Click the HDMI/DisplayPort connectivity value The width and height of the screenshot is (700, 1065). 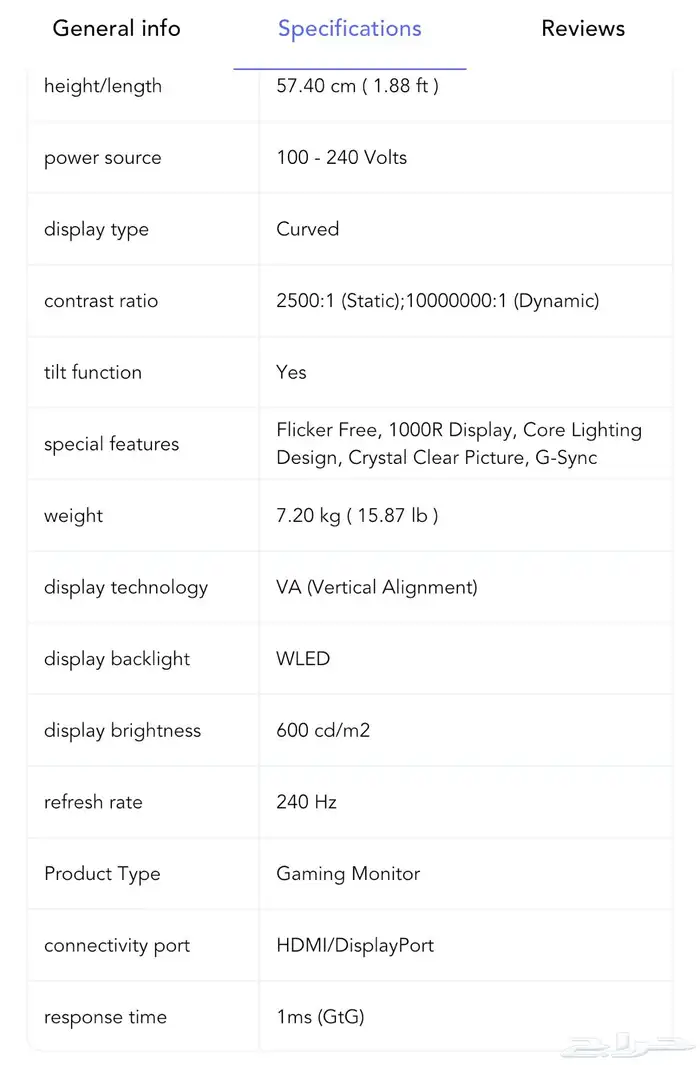(355, 945)
